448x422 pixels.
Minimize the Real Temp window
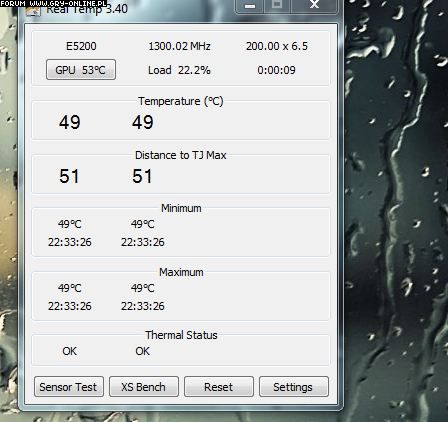pos(249,6)
